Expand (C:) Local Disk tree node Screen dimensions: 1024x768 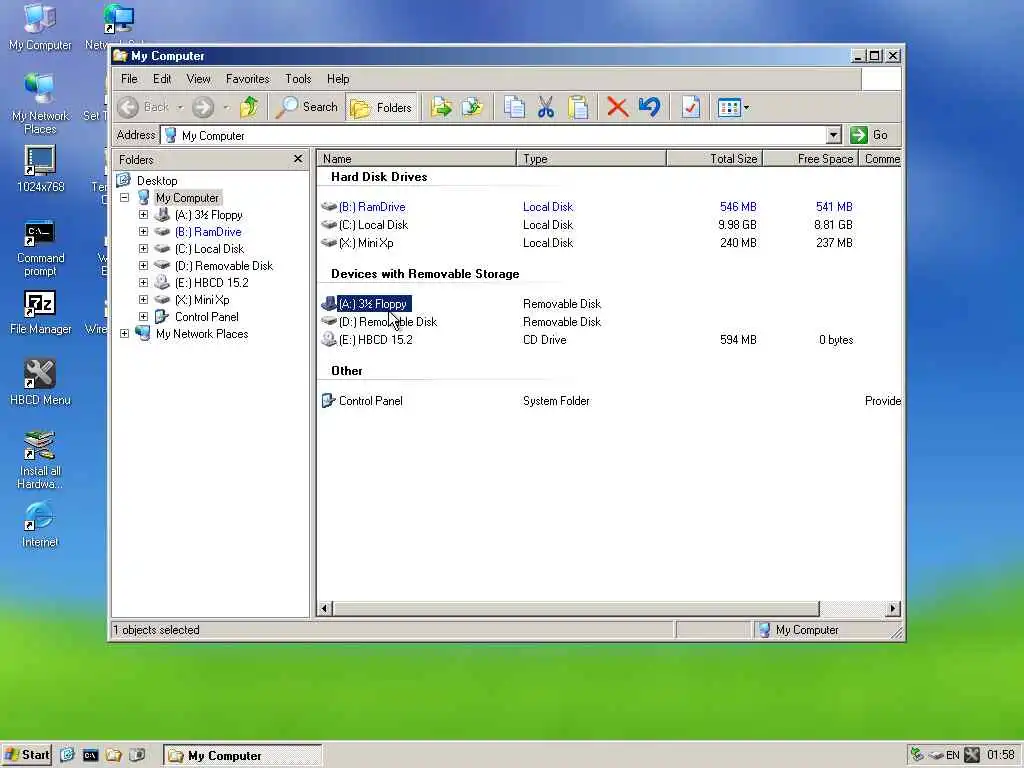coord(143,248)
